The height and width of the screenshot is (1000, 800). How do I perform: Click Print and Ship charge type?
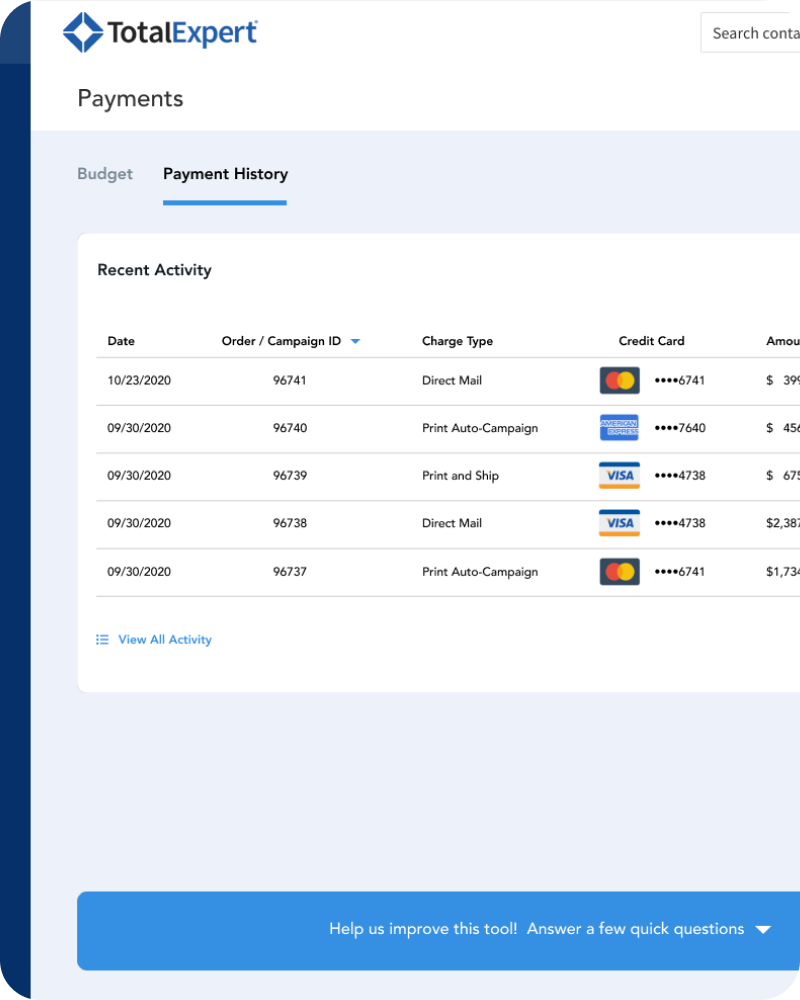pyautogui.click(x=460, y=476)
